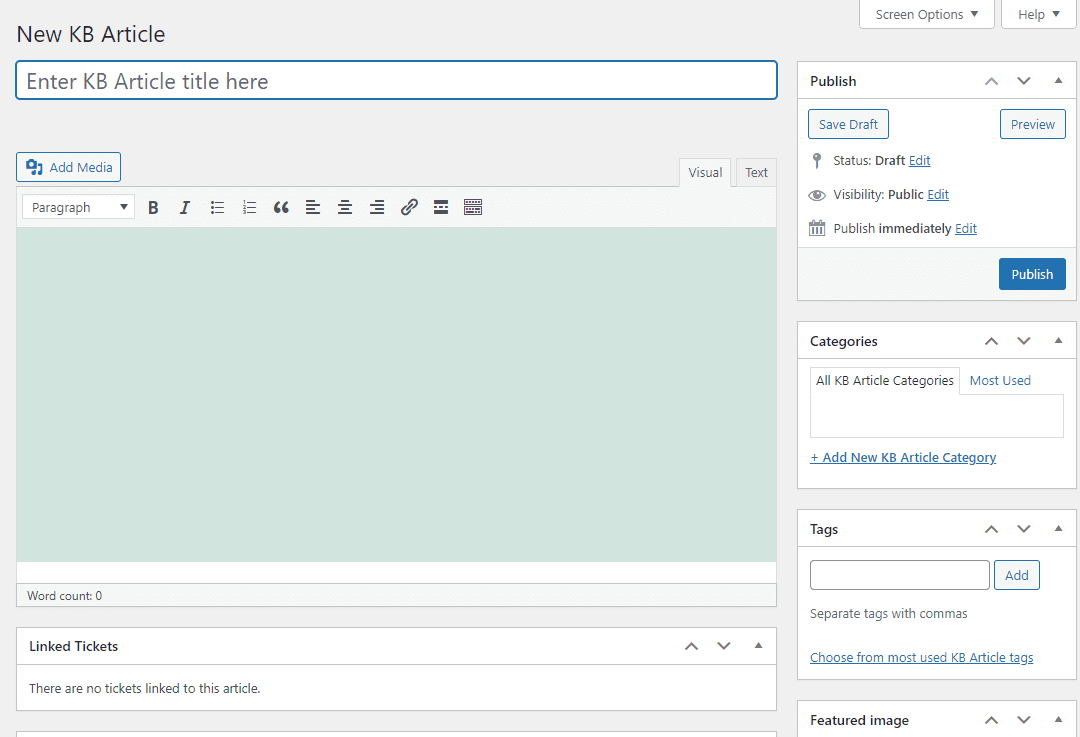The width and height of the screenshot is (1080, 737).
Task: Insert a hyperlink
Action: coord(409,207)
